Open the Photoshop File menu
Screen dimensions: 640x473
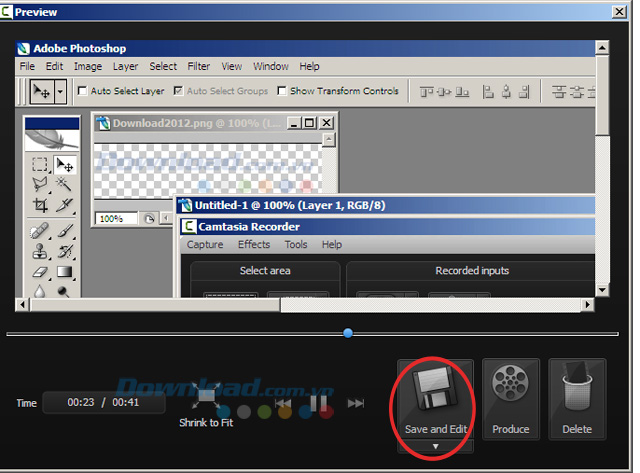(x=27, y=66)
